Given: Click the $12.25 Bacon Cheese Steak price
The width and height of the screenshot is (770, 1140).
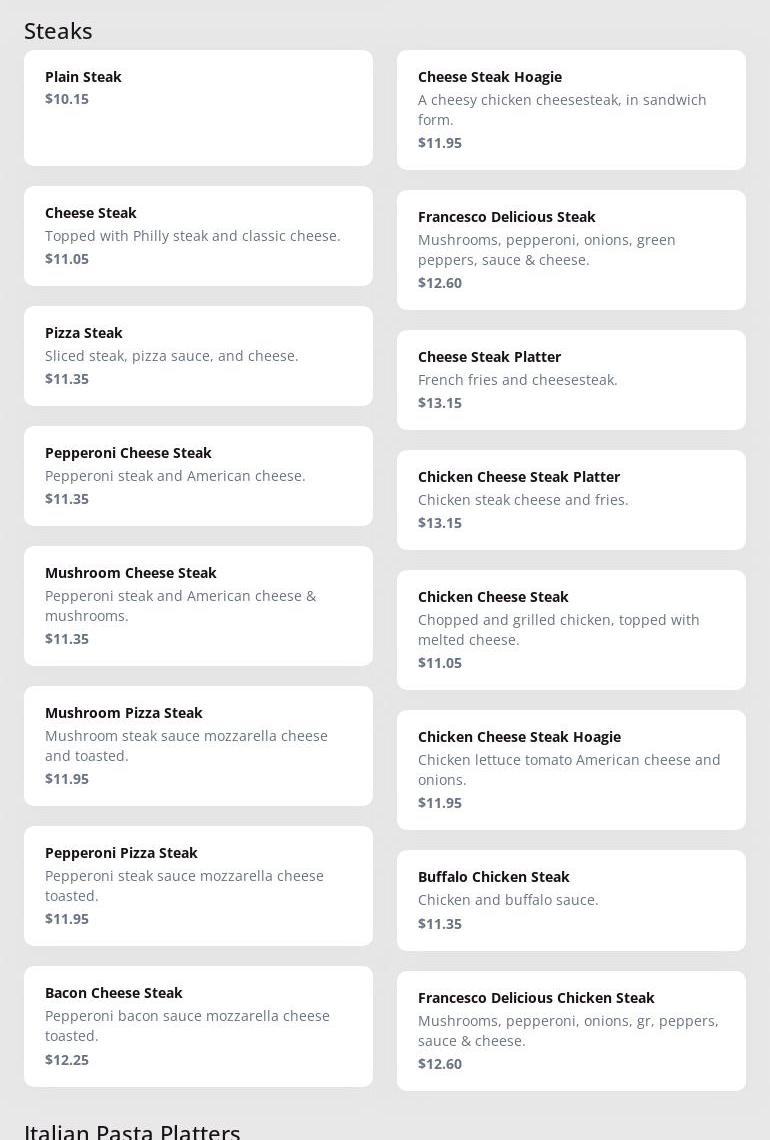Looking at the screenshot, I should pos(67,1060).
